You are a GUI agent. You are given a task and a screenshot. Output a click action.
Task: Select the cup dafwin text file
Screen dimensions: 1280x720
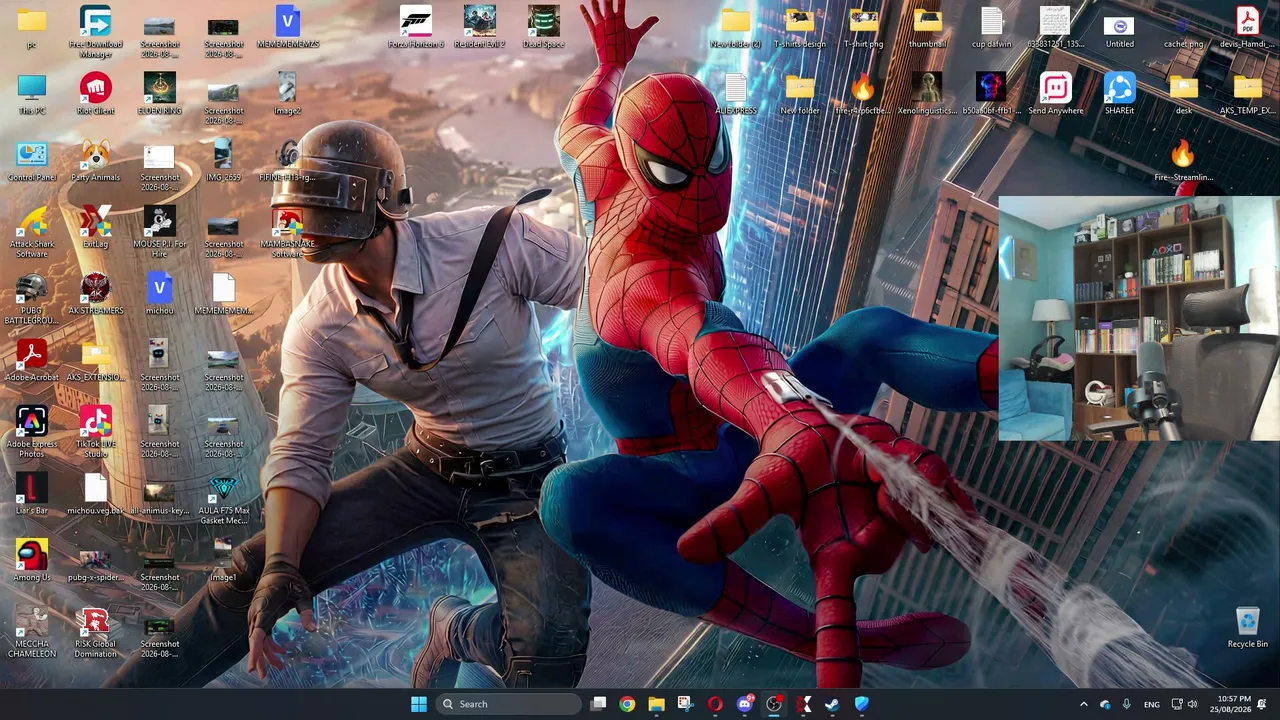pos(991,28)
